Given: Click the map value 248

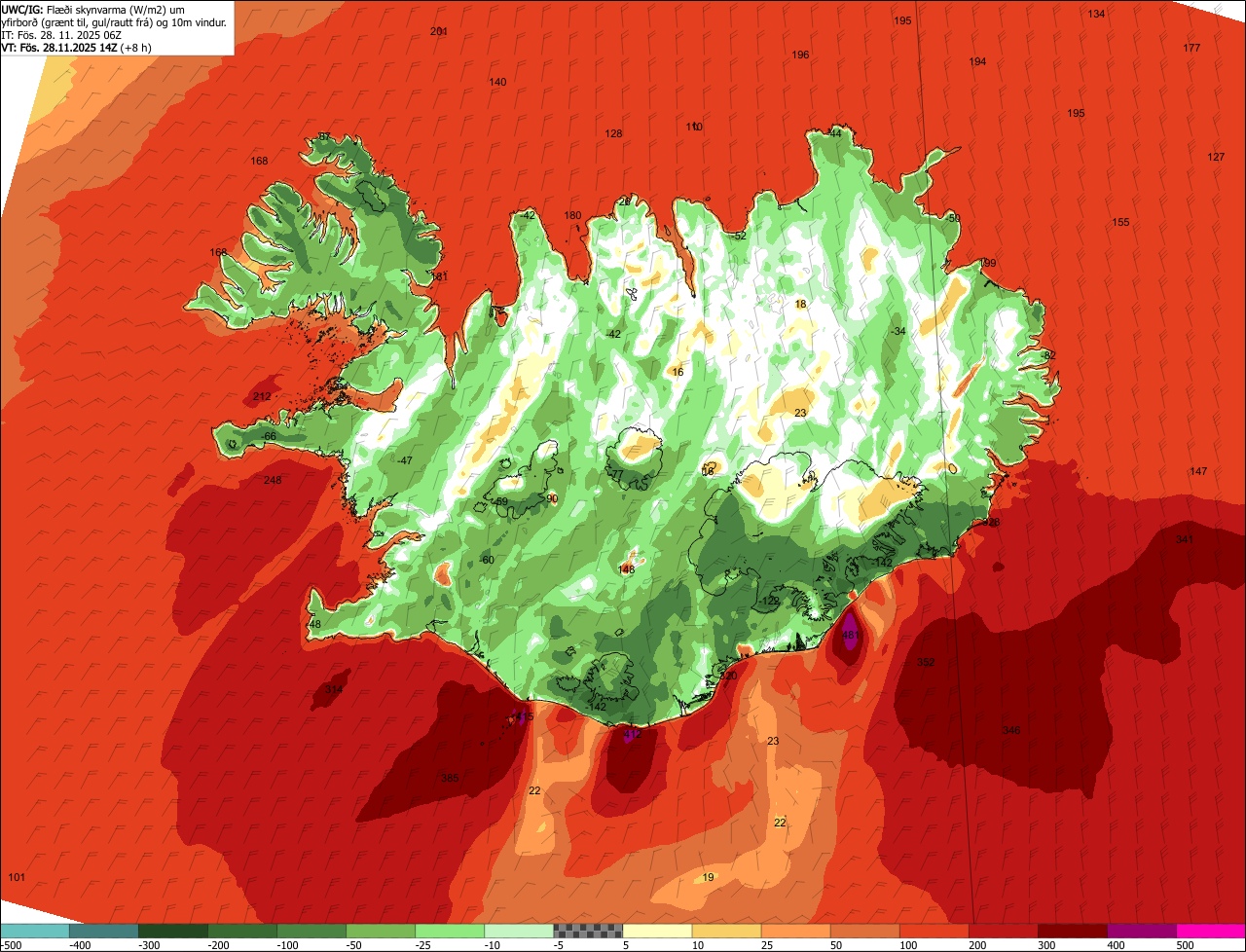Looking at the screenshot, I should [273, 480].
